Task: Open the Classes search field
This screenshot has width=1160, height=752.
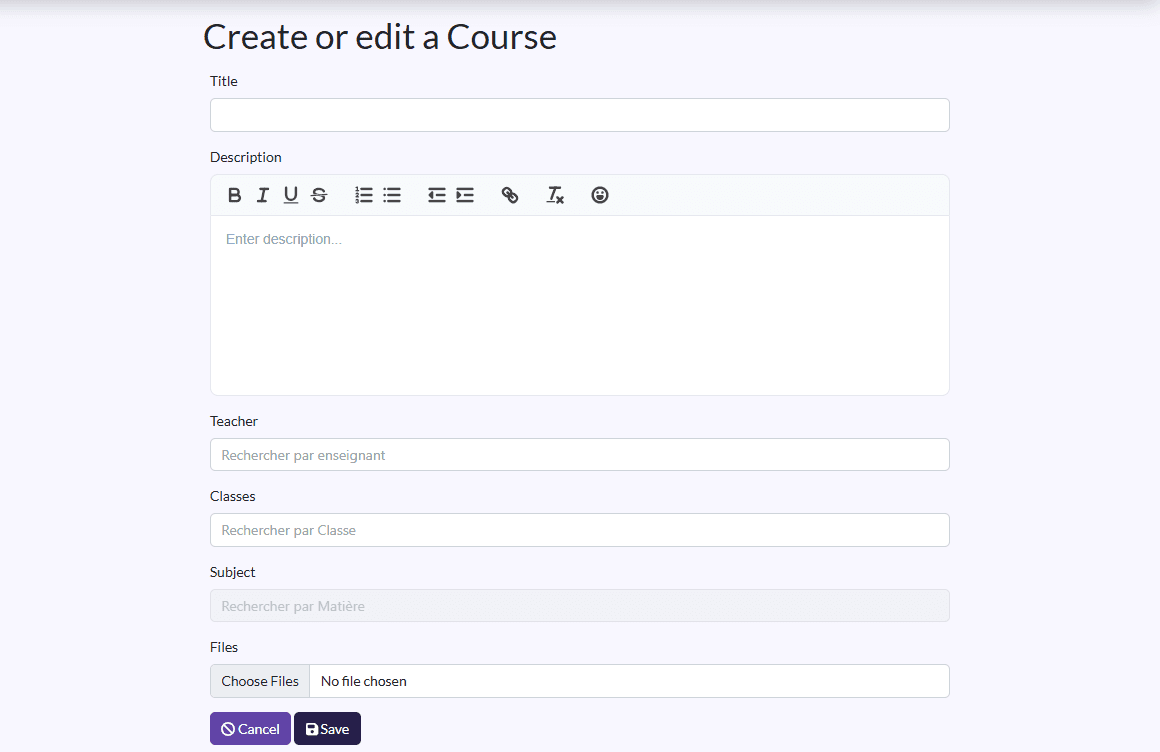Action: (579, 530)
